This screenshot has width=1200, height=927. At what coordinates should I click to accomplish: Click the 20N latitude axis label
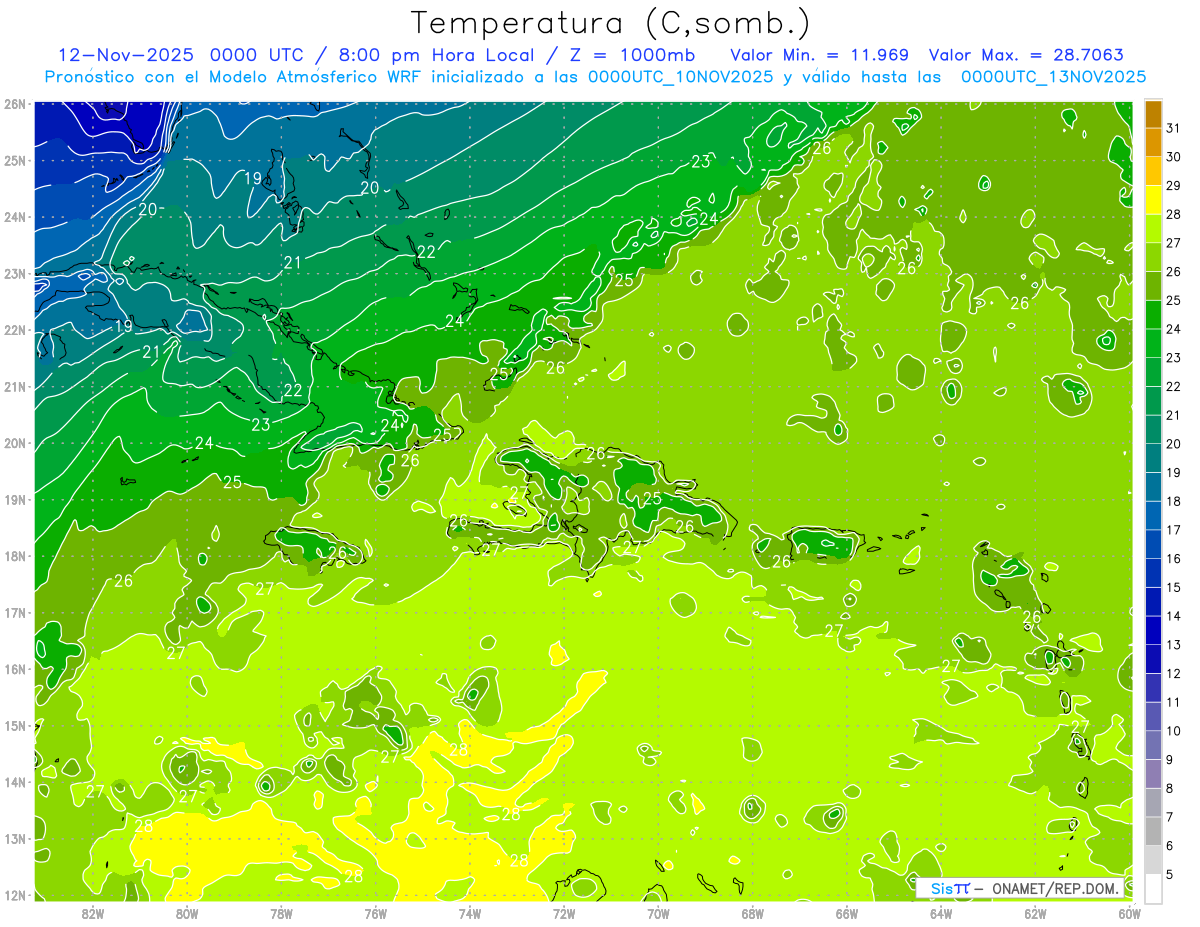(15, 443)
